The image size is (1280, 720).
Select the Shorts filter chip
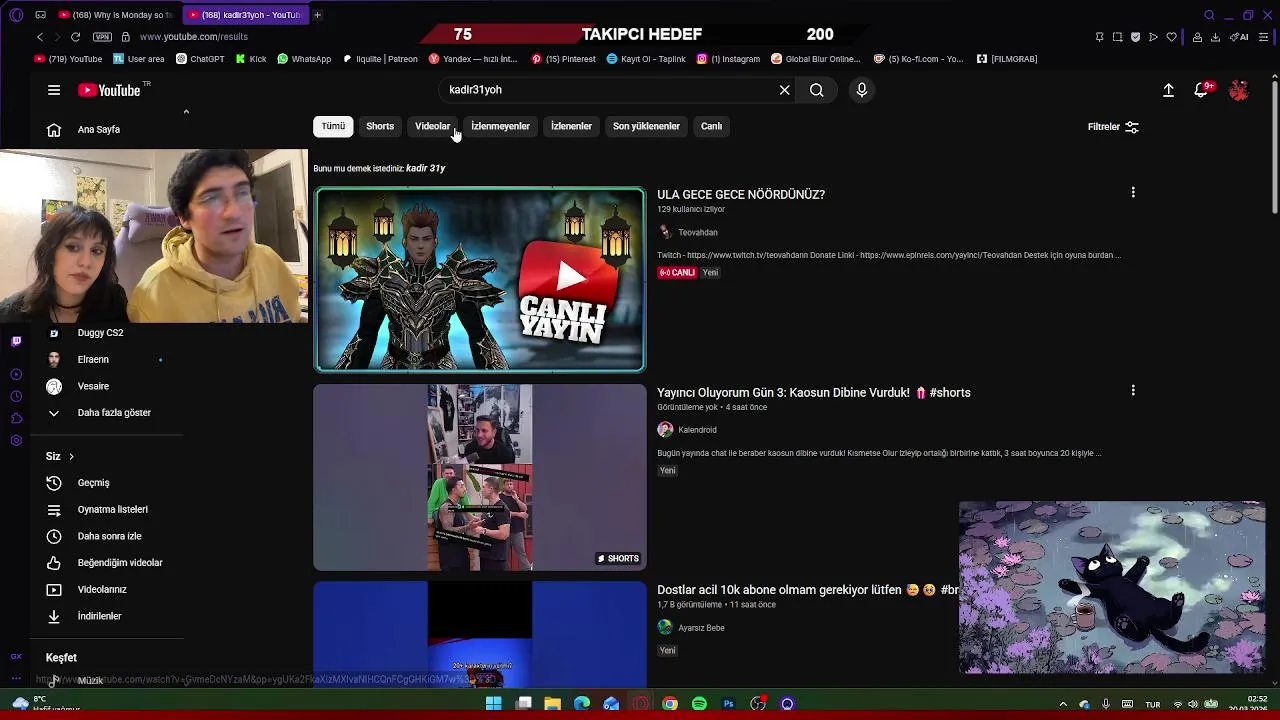(380, 126)
